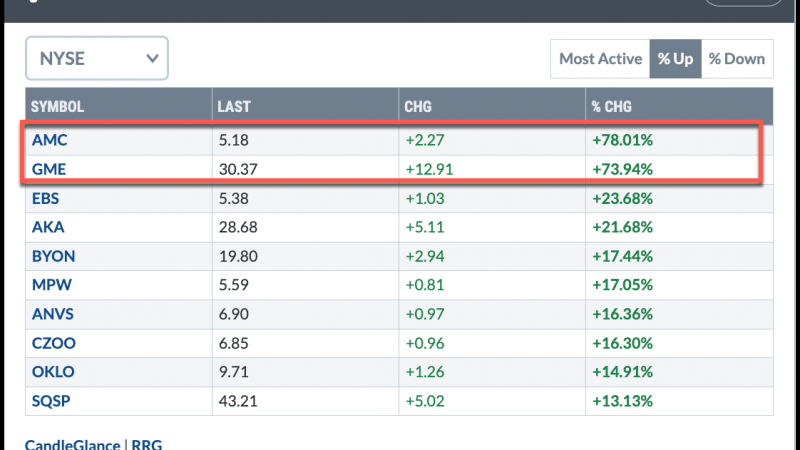The image size is (800, 450).
Task: Click CZOO percent change +16.30%
Action: point(622,343)
